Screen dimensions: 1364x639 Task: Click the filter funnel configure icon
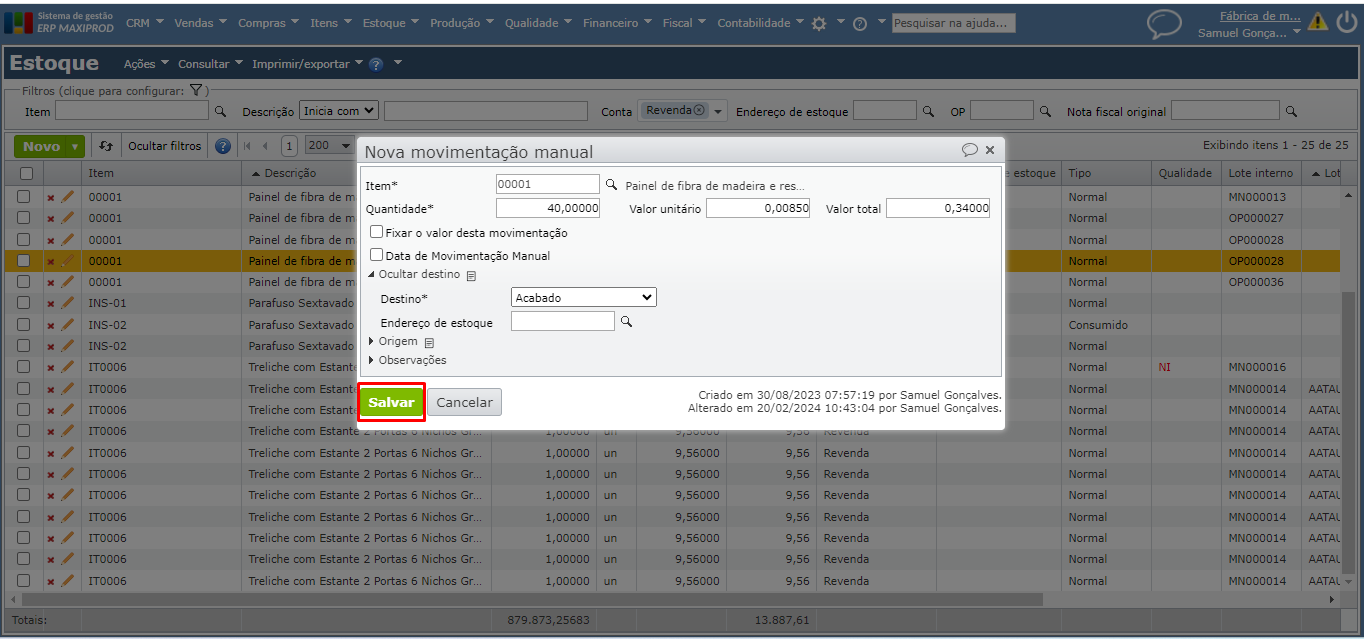(196, 90)
